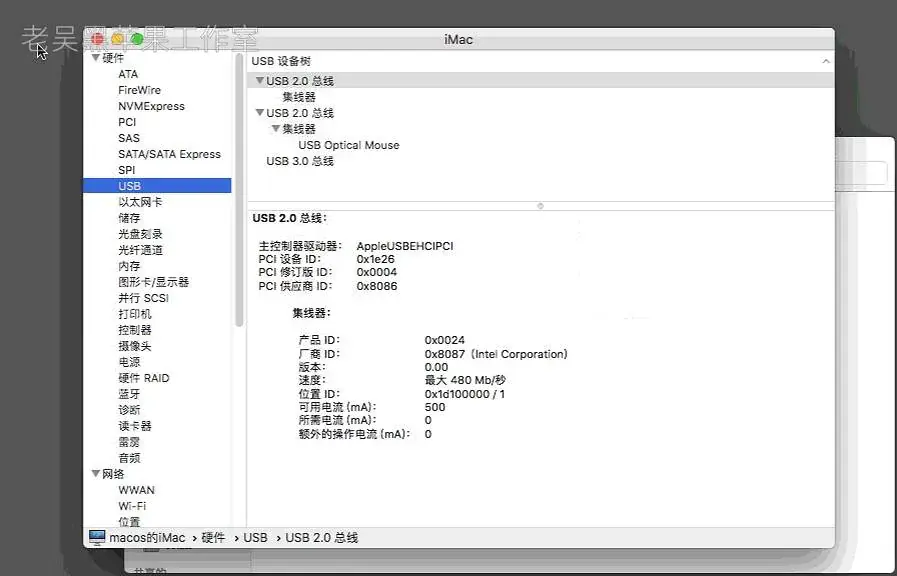Image resolution: width=897 pixels, height=576 pixels.
Task: Click USB 2.0 总线 in path bar
Action: point(322,538)
